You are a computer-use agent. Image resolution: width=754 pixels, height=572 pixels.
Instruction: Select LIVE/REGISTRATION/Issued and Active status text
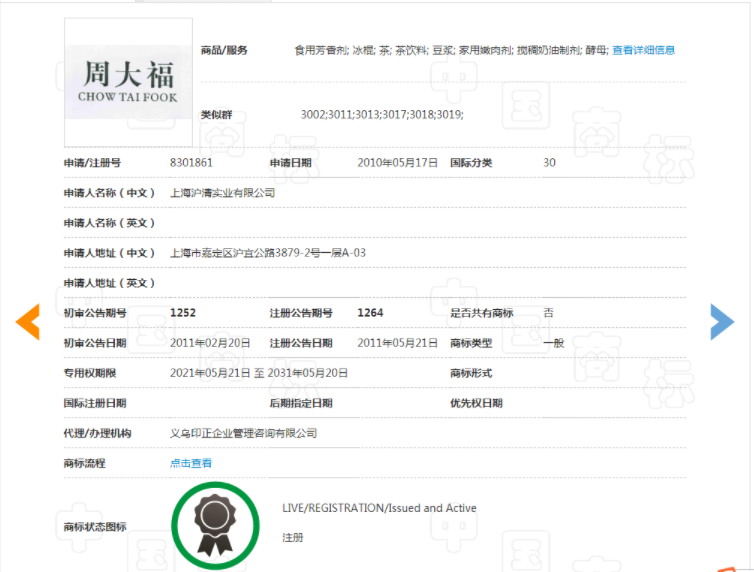(379, 508)
